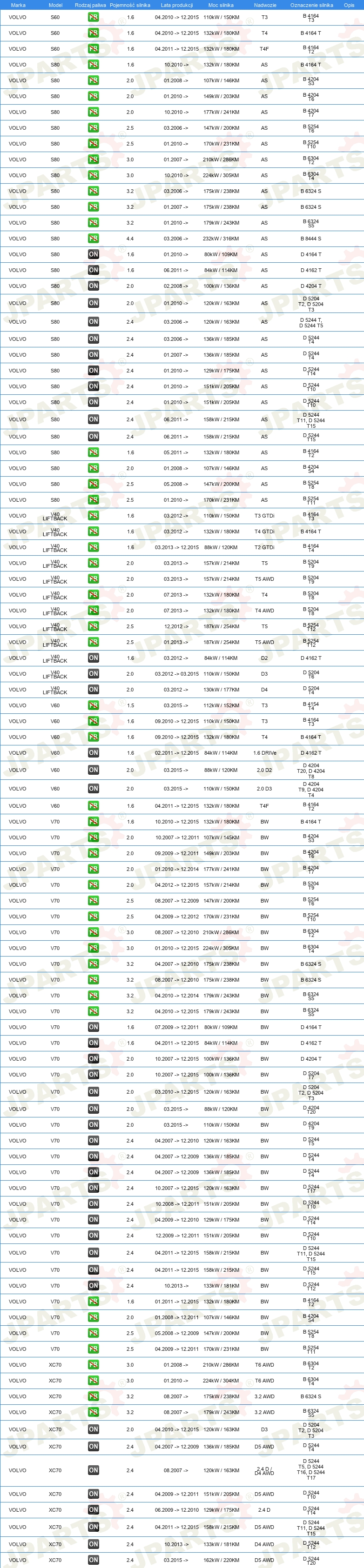
Task: Click the T4 GTDi body cell
Action: click(x=264, y=532)
